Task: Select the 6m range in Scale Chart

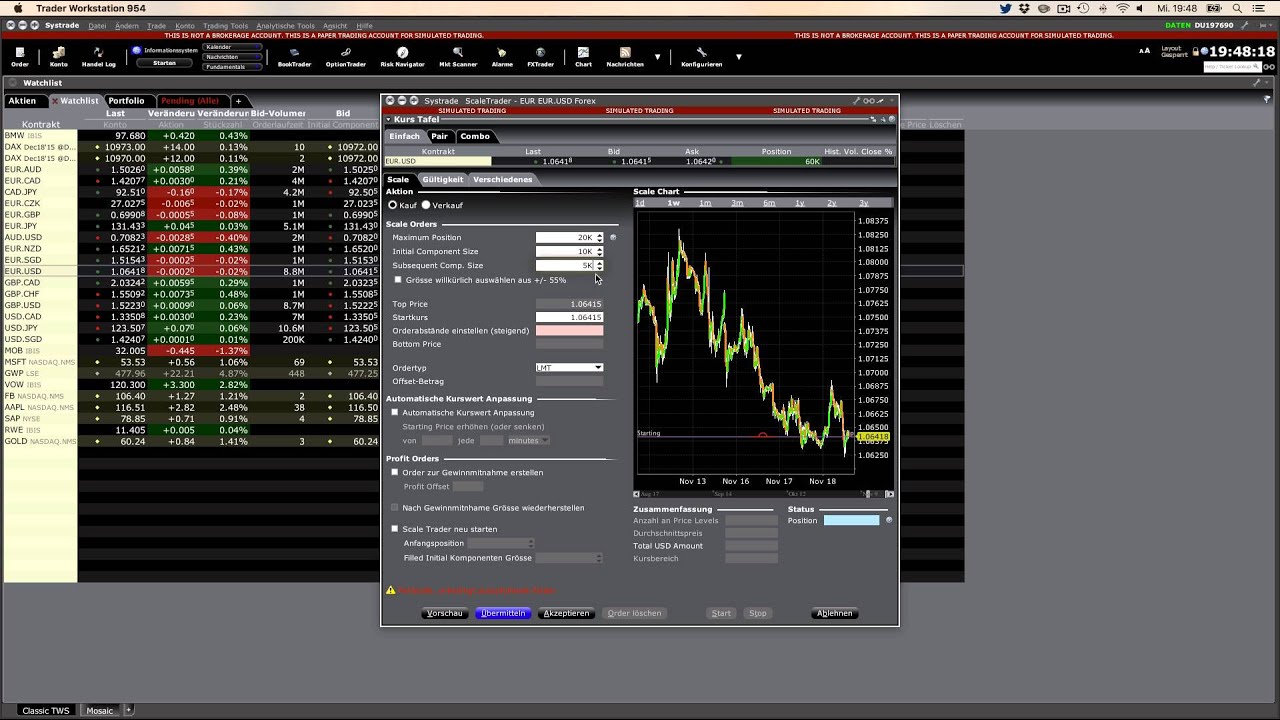Action: pos(769,203)
